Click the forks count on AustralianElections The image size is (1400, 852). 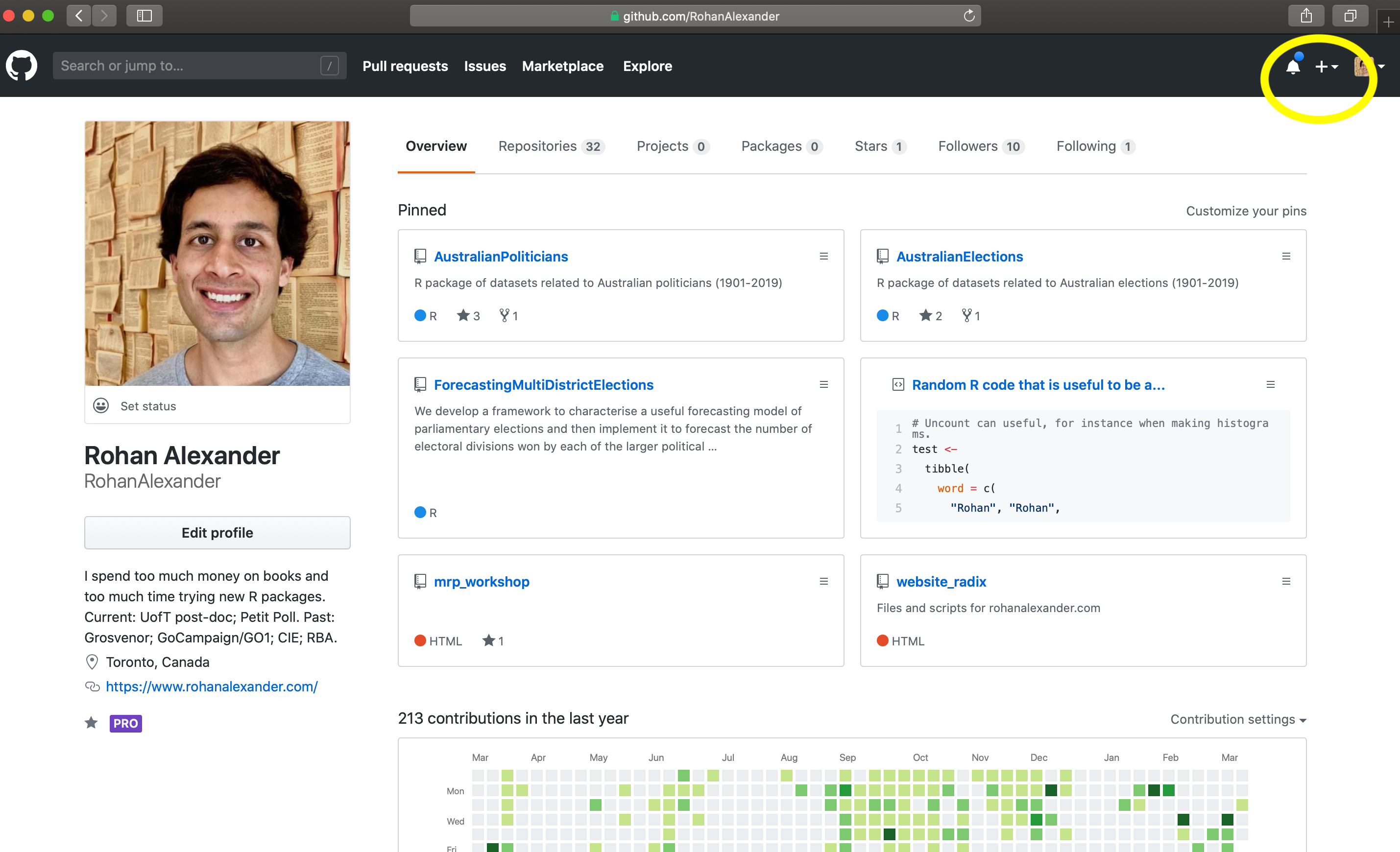970,316
